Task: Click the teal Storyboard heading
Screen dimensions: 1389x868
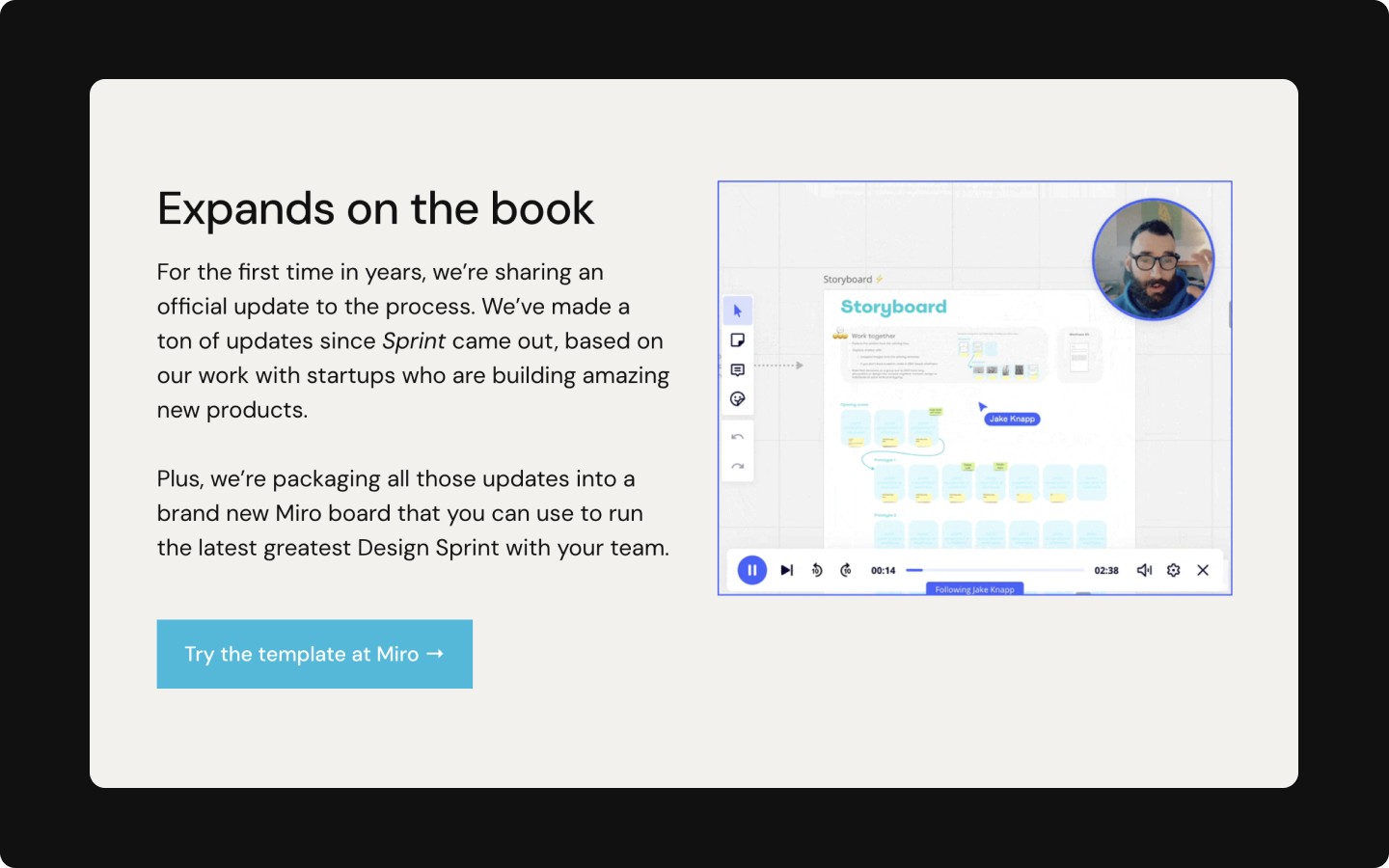Action: click(893, 307)
